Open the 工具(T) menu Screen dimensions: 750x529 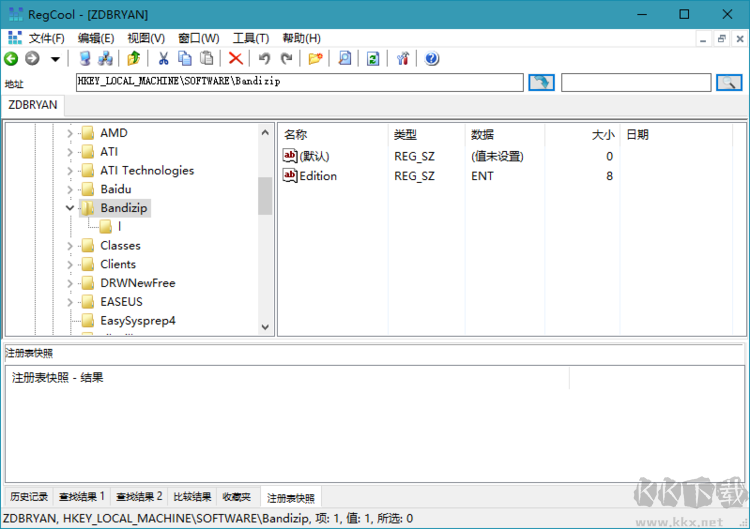coord(251,38)
